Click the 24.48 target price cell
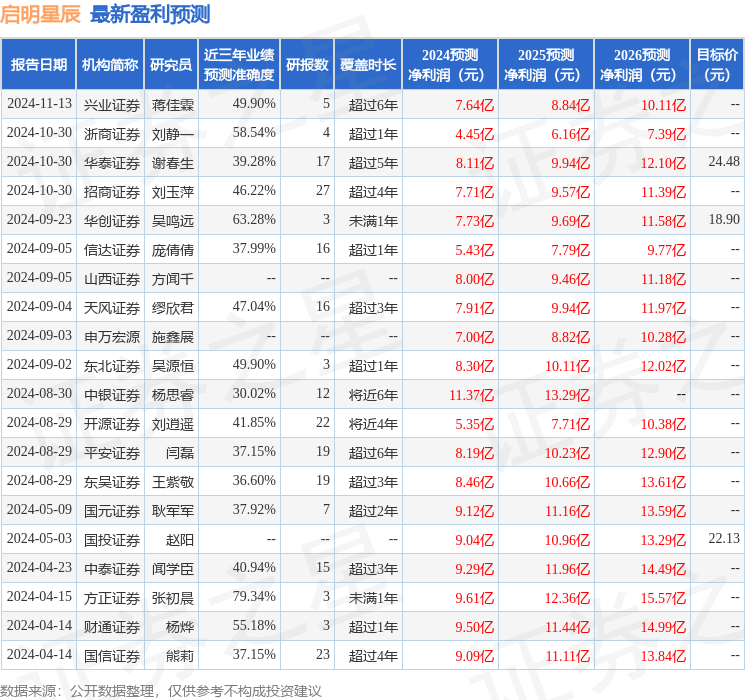Image resolution: width=745 pixels, height=700 pixels. click(x=723, y=161)
